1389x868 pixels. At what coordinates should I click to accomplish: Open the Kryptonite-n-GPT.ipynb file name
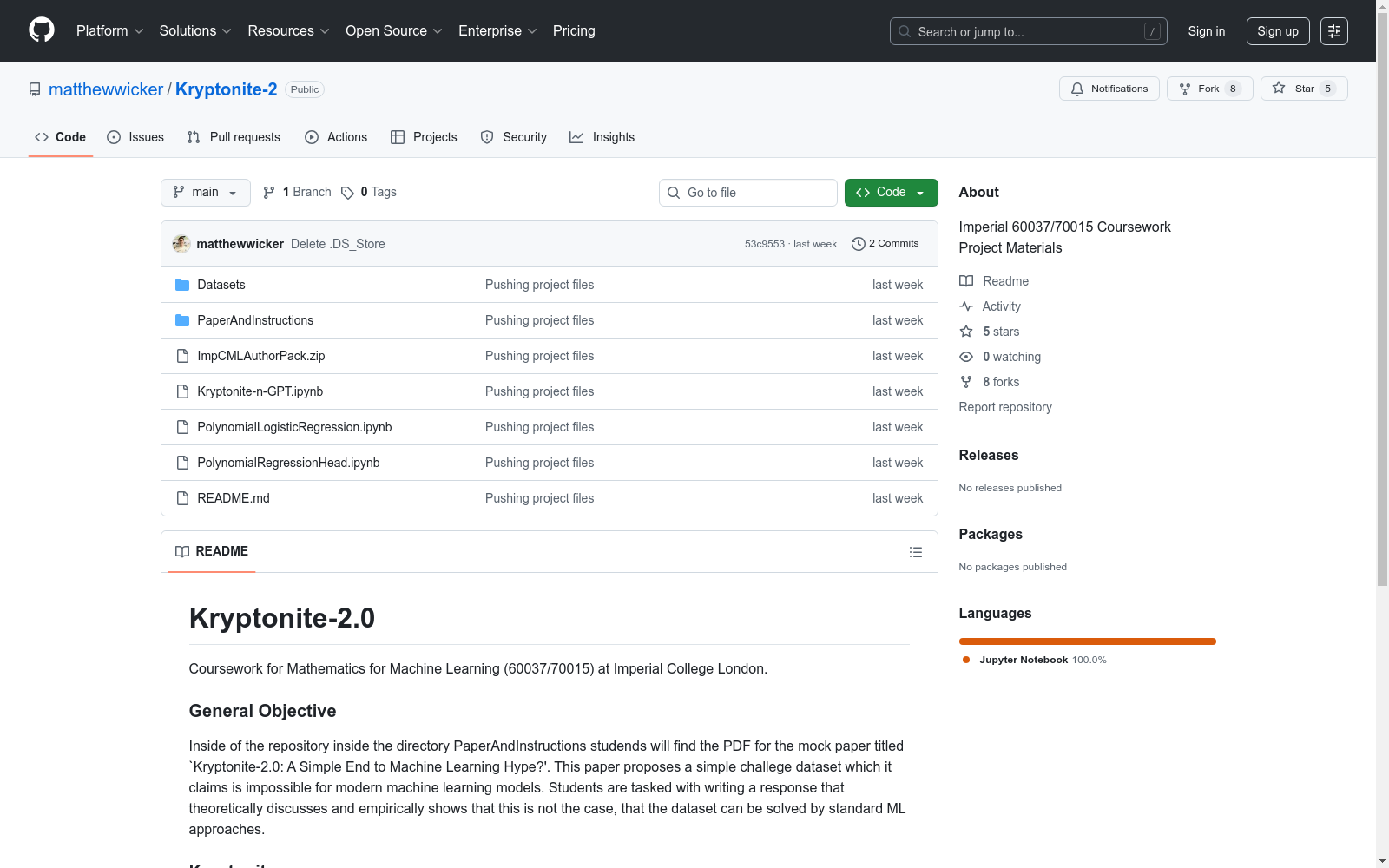click(x=260, y=391)
